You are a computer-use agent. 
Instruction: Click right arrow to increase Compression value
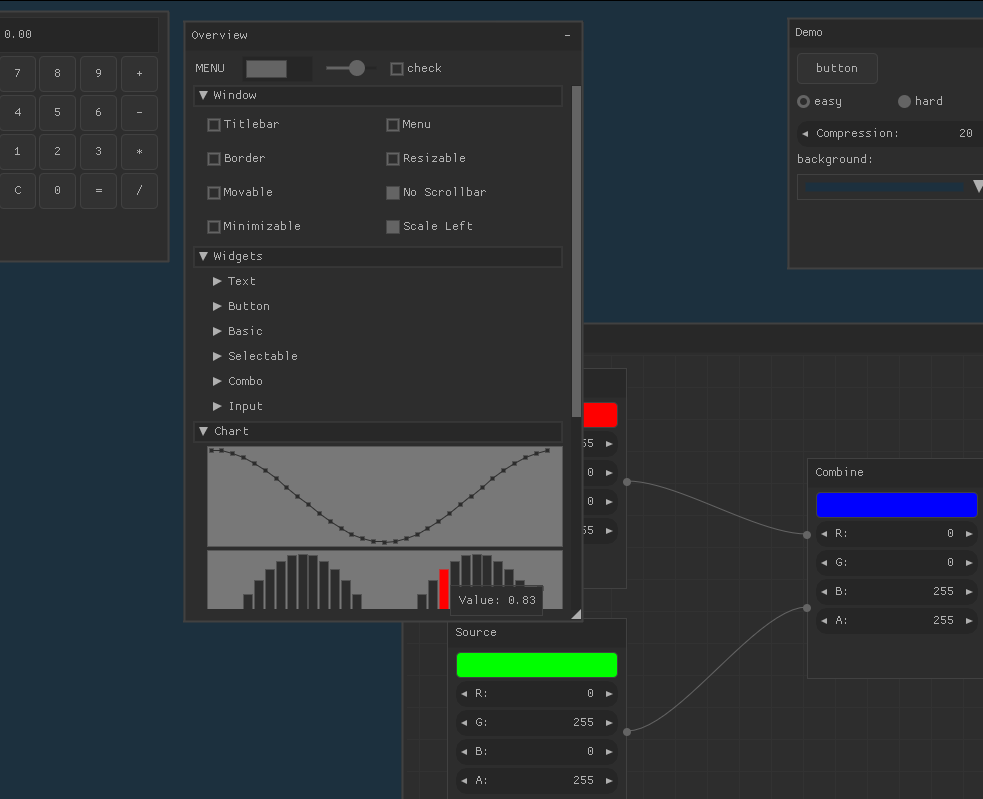pyautogui.click(x=979, y=133)
